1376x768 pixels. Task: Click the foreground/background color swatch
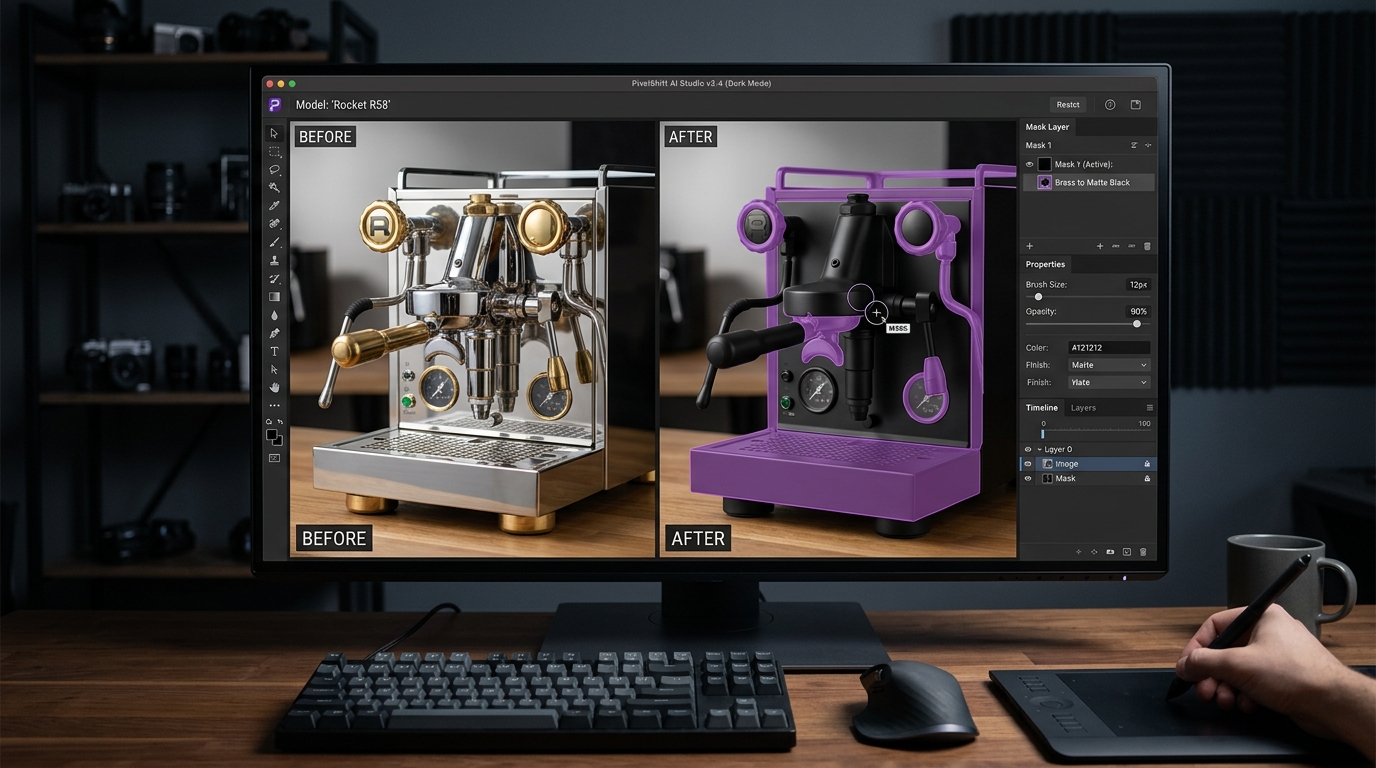(274, 437)
